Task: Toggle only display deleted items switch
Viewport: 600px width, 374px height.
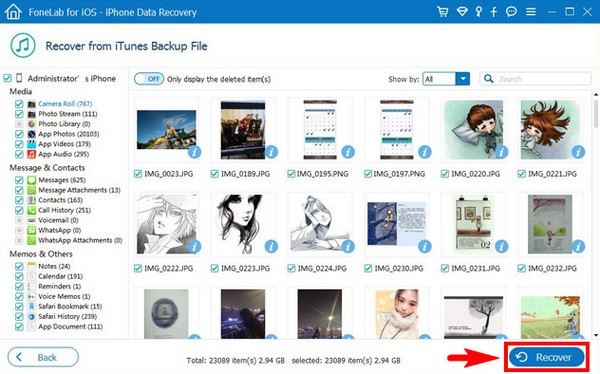Action: pos(149,79)
